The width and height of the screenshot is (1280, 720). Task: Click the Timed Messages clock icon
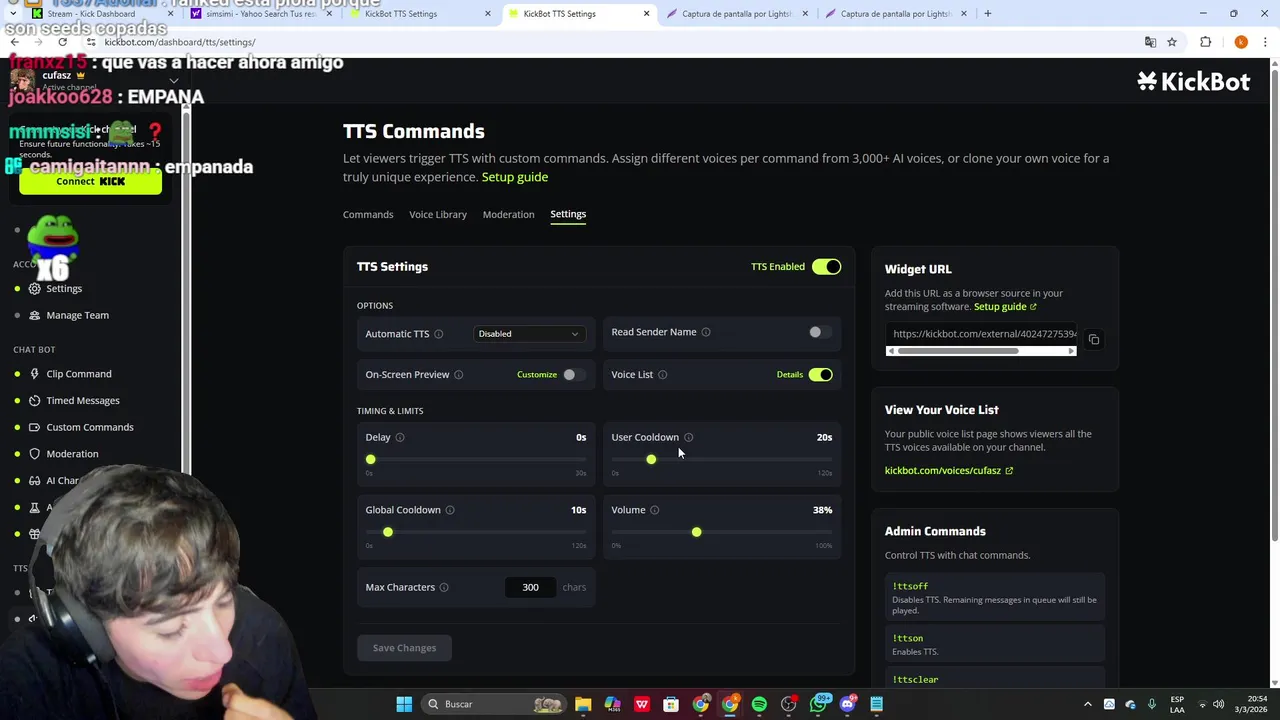click(x=35, y=400)
